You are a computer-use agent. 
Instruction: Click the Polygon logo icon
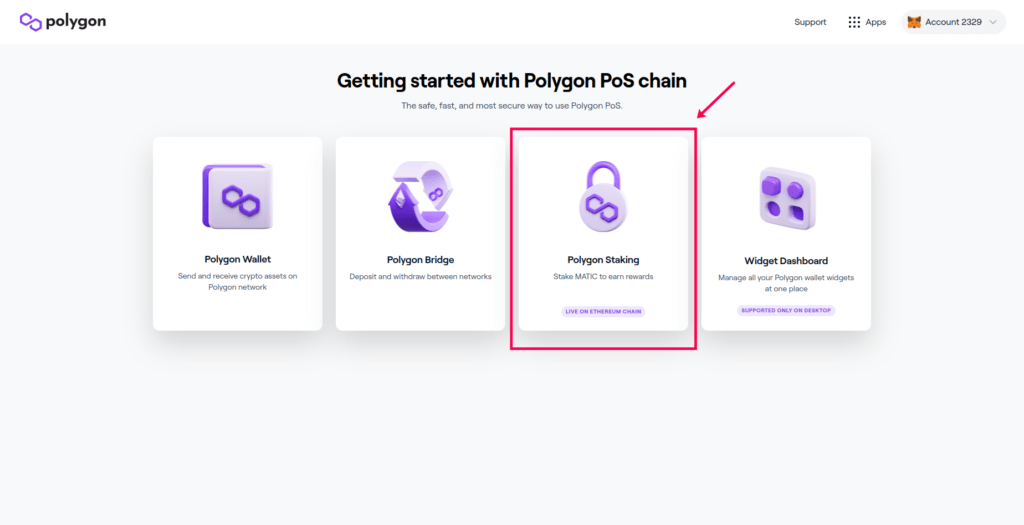tap(31, 22)
